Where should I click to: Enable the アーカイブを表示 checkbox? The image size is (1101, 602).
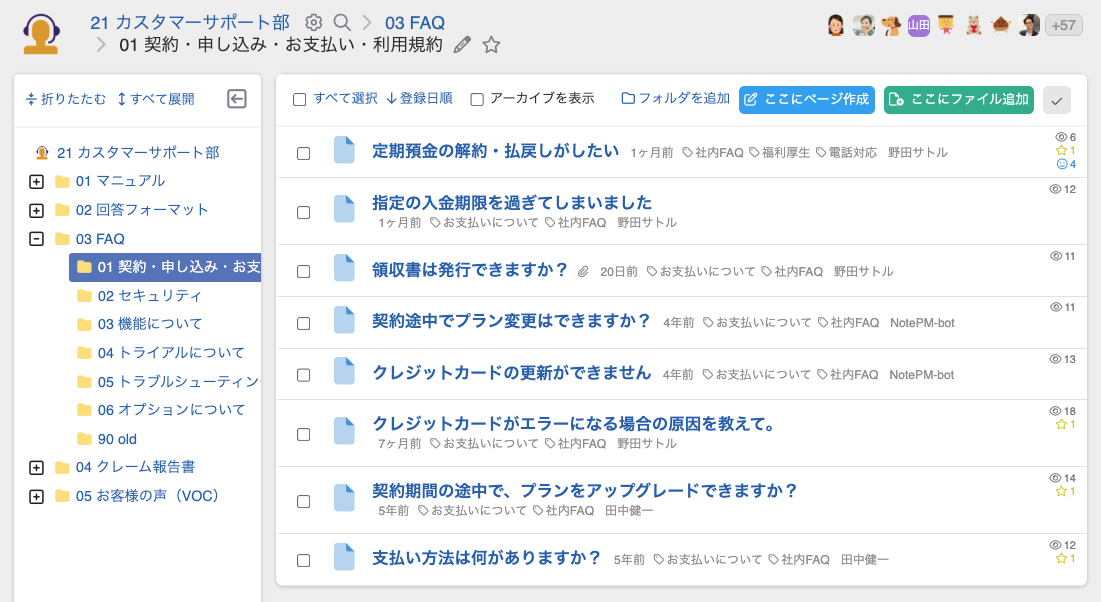pos(477,99)
